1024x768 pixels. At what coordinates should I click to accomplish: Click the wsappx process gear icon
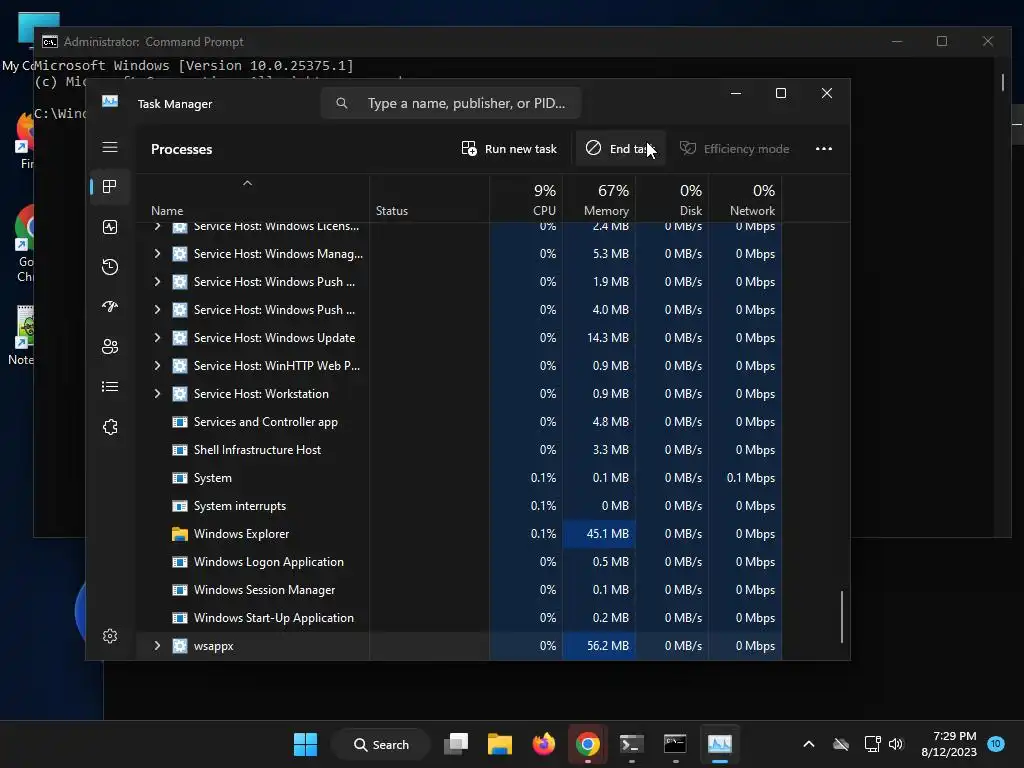click(x=180, y=646)
